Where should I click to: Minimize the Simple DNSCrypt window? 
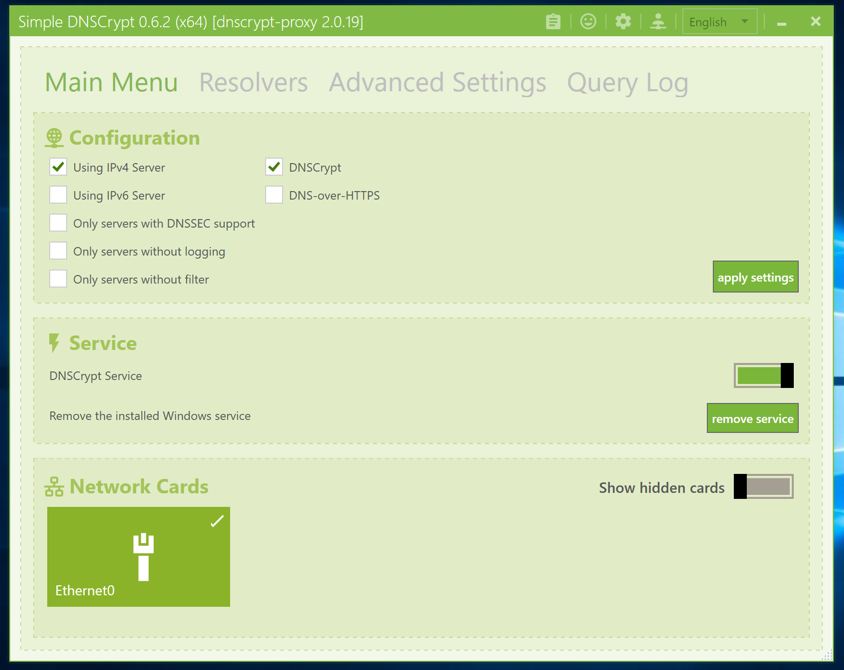tap(782, 23)
